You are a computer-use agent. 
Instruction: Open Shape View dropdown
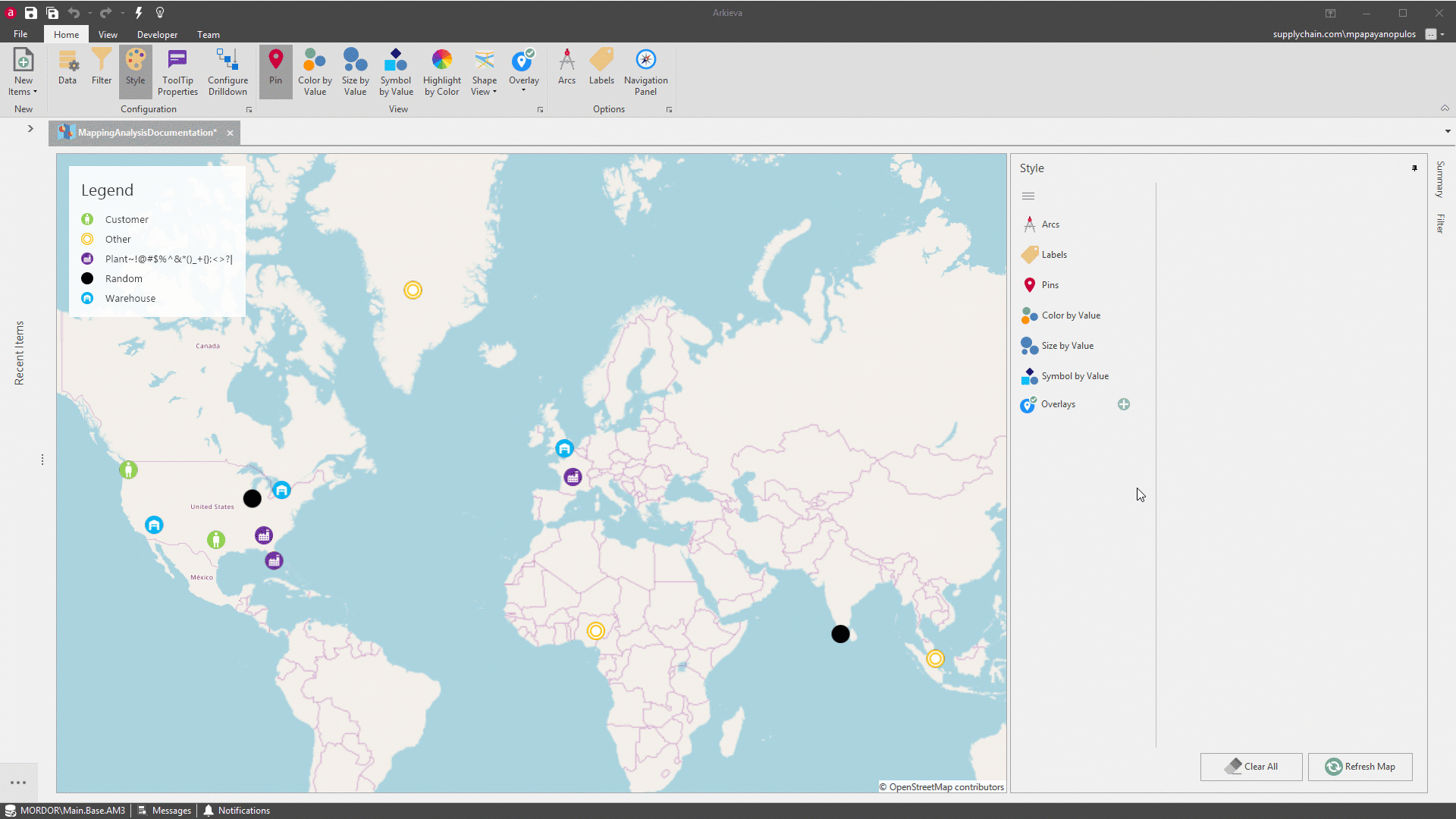[484, 71]
